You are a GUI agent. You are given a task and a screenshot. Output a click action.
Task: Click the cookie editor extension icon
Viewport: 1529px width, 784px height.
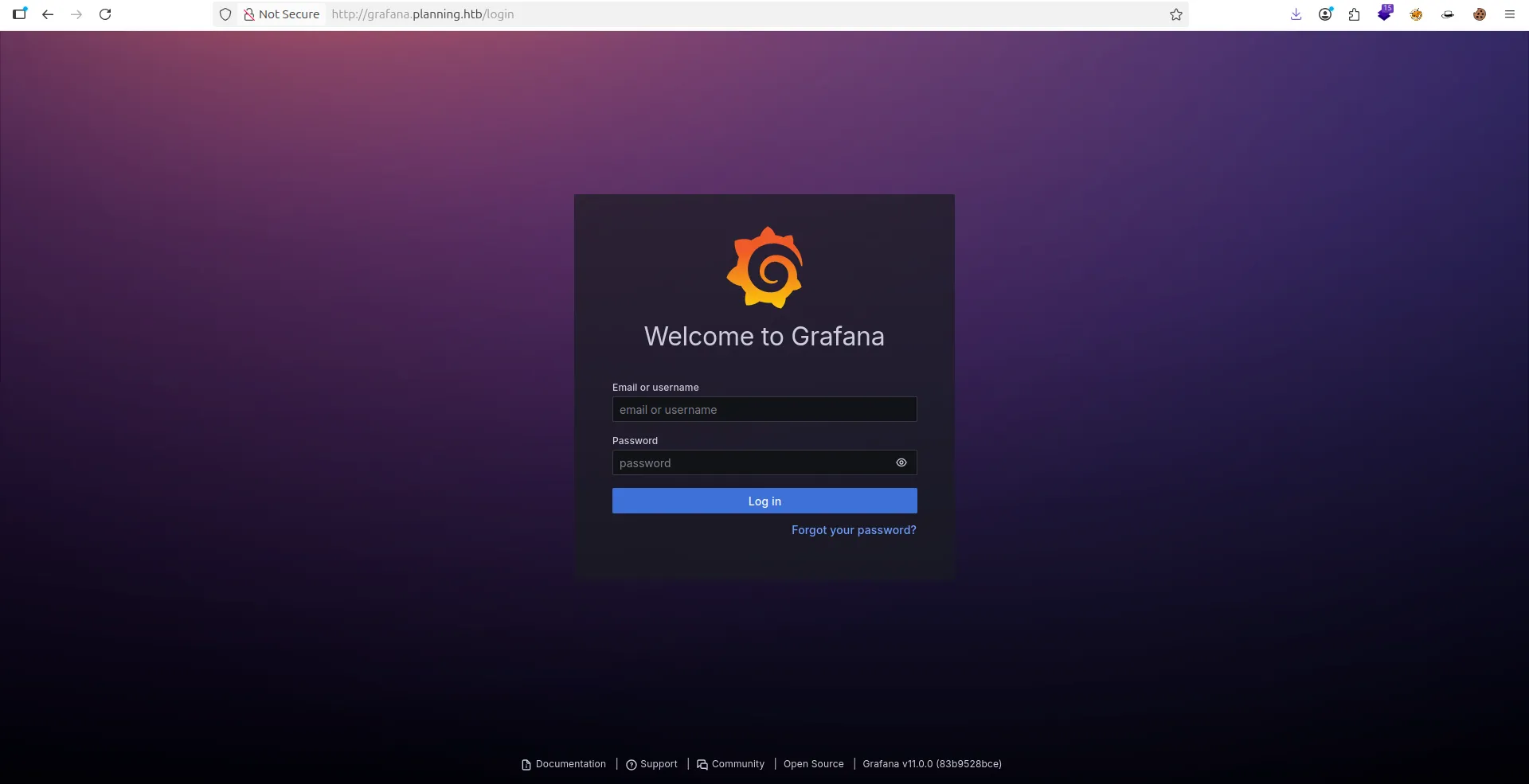[x=1480, y=14]
